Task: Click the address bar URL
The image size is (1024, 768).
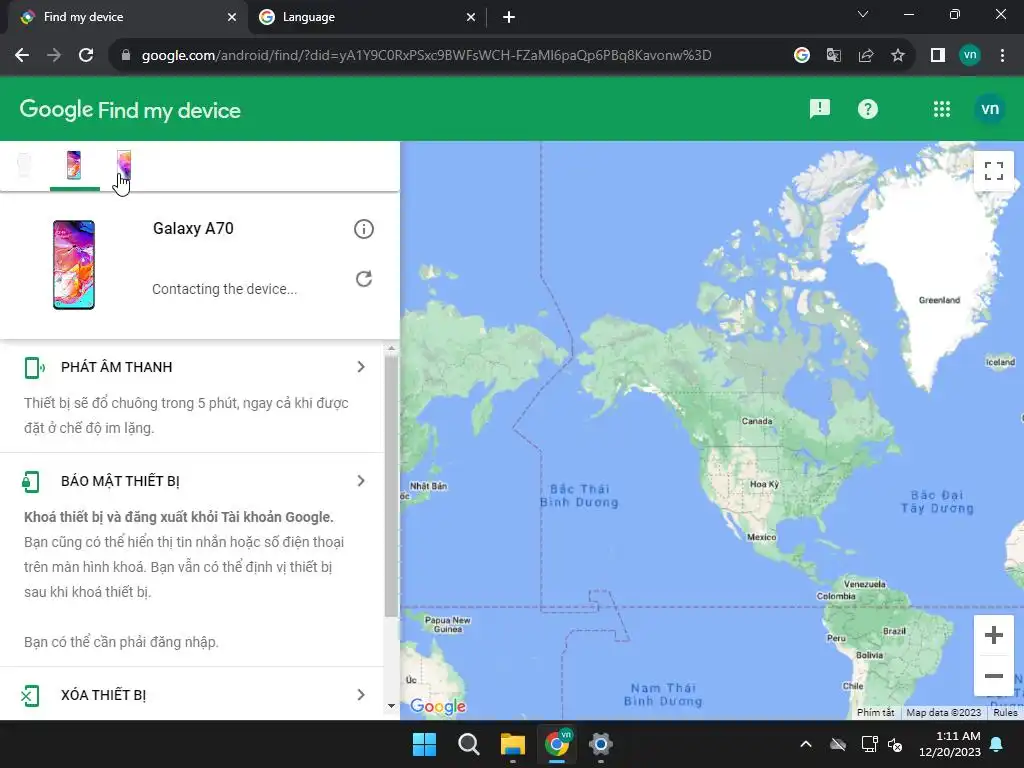Action: [x=426, y=56]
